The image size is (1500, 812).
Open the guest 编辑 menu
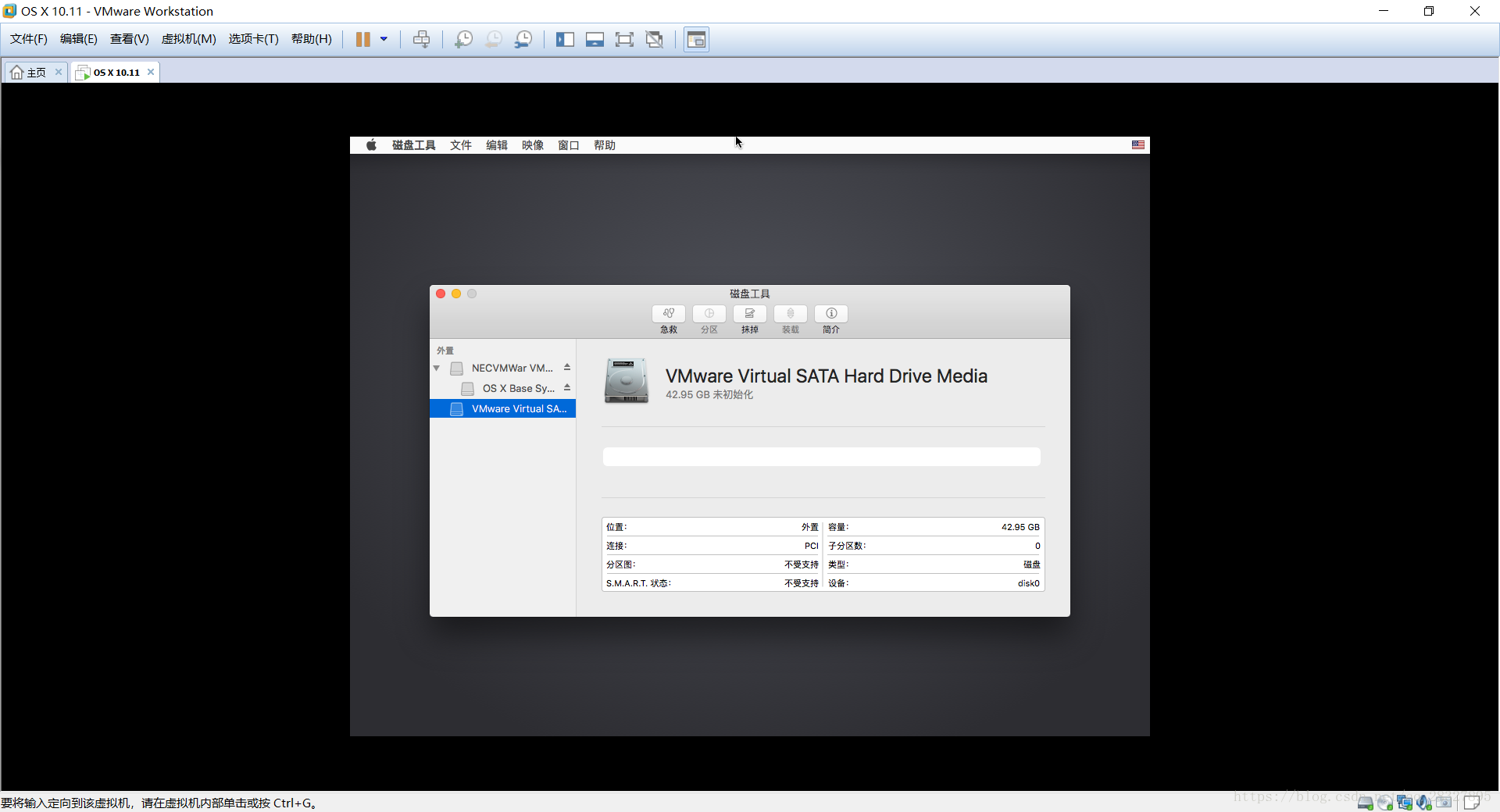coord(497,145)
